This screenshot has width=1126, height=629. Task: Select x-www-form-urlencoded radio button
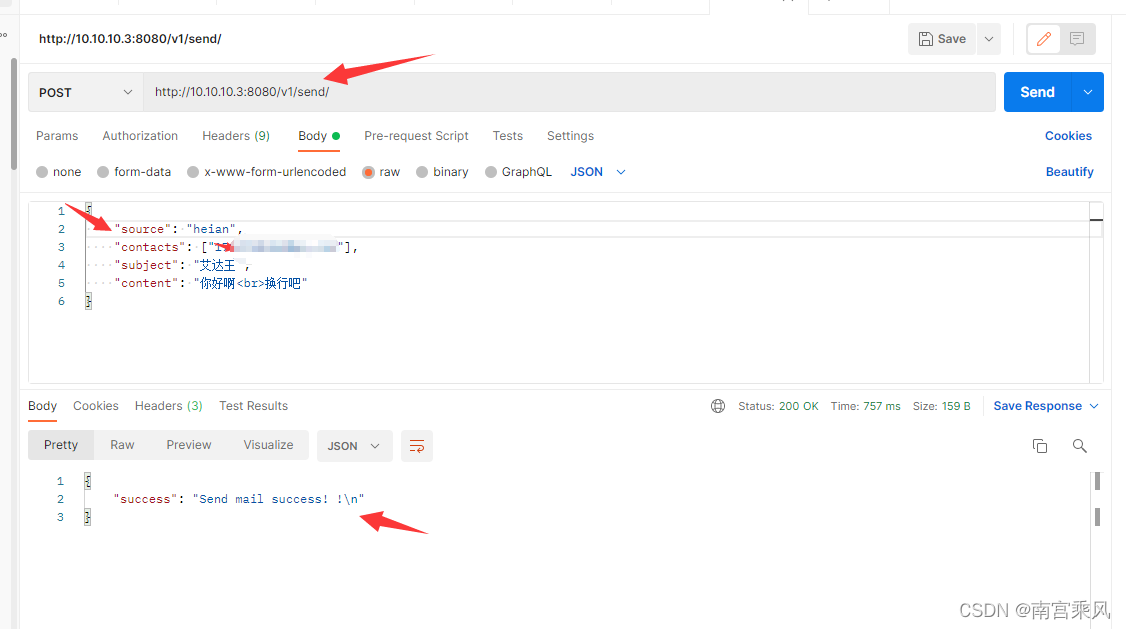click(192, 172)
